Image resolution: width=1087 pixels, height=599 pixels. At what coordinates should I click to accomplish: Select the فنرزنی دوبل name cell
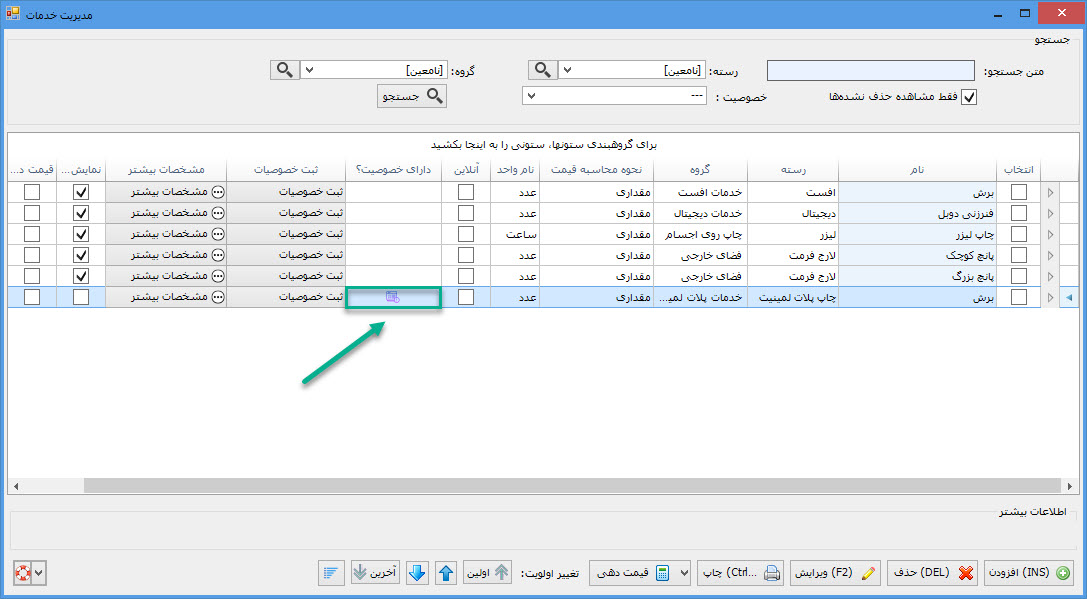(x=917, y=214)
